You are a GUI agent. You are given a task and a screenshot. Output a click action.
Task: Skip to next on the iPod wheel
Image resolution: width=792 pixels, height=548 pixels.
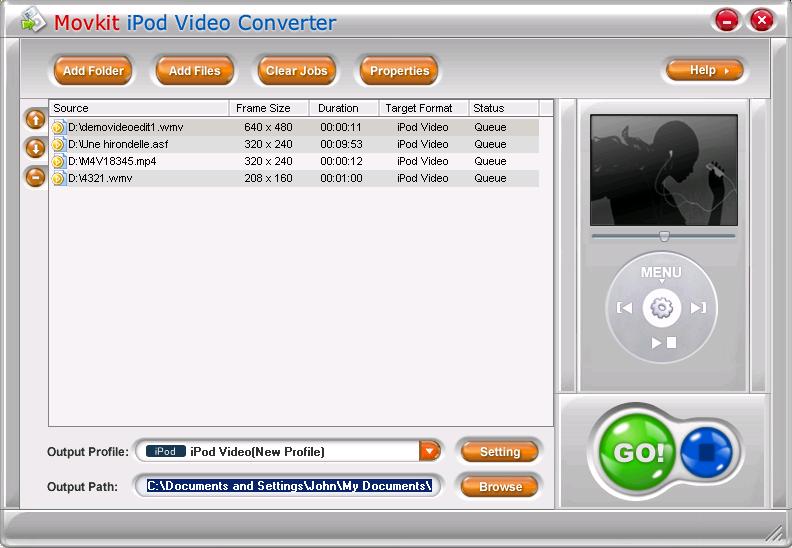[699, 308]
